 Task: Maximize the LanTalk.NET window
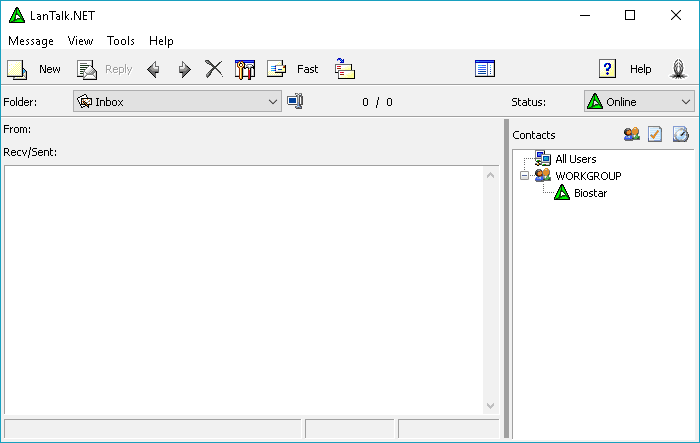pos(630,15)
